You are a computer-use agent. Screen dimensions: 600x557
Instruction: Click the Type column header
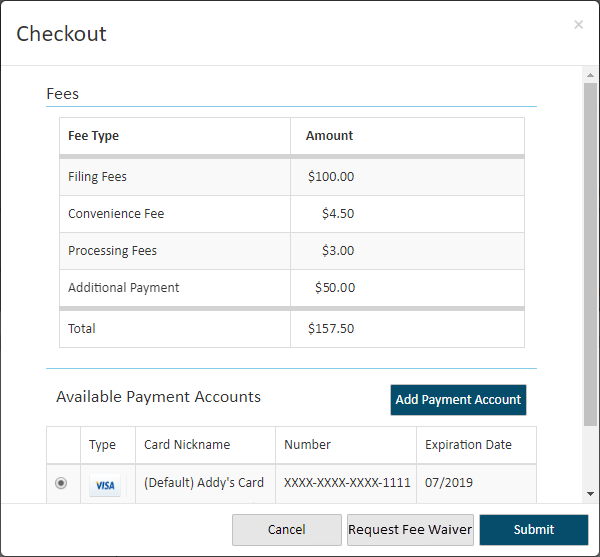tap(102, 445)
